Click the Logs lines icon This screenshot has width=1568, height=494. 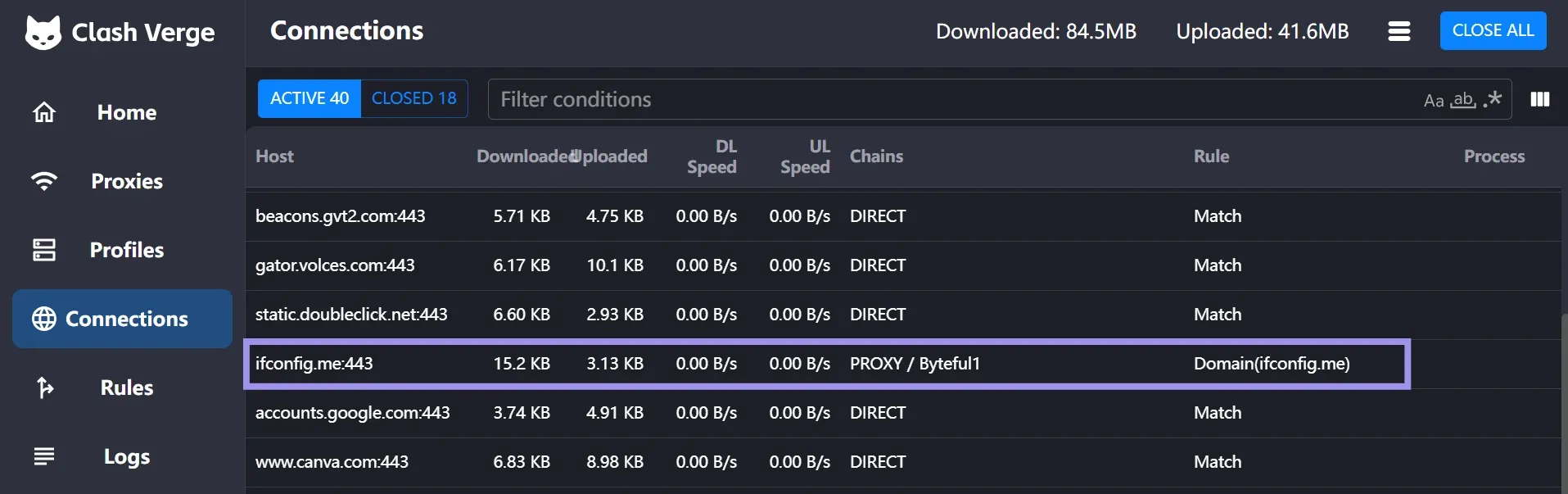44,456
